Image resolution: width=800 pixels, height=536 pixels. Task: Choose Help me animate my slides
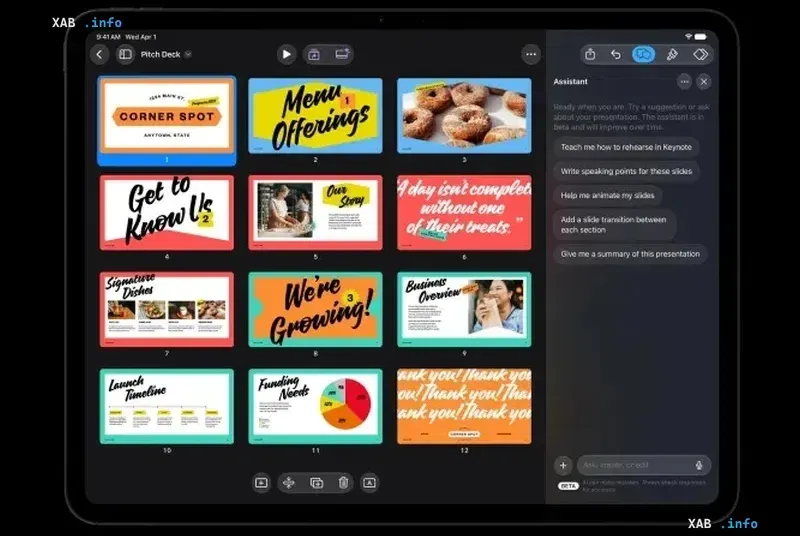(607, 195)
